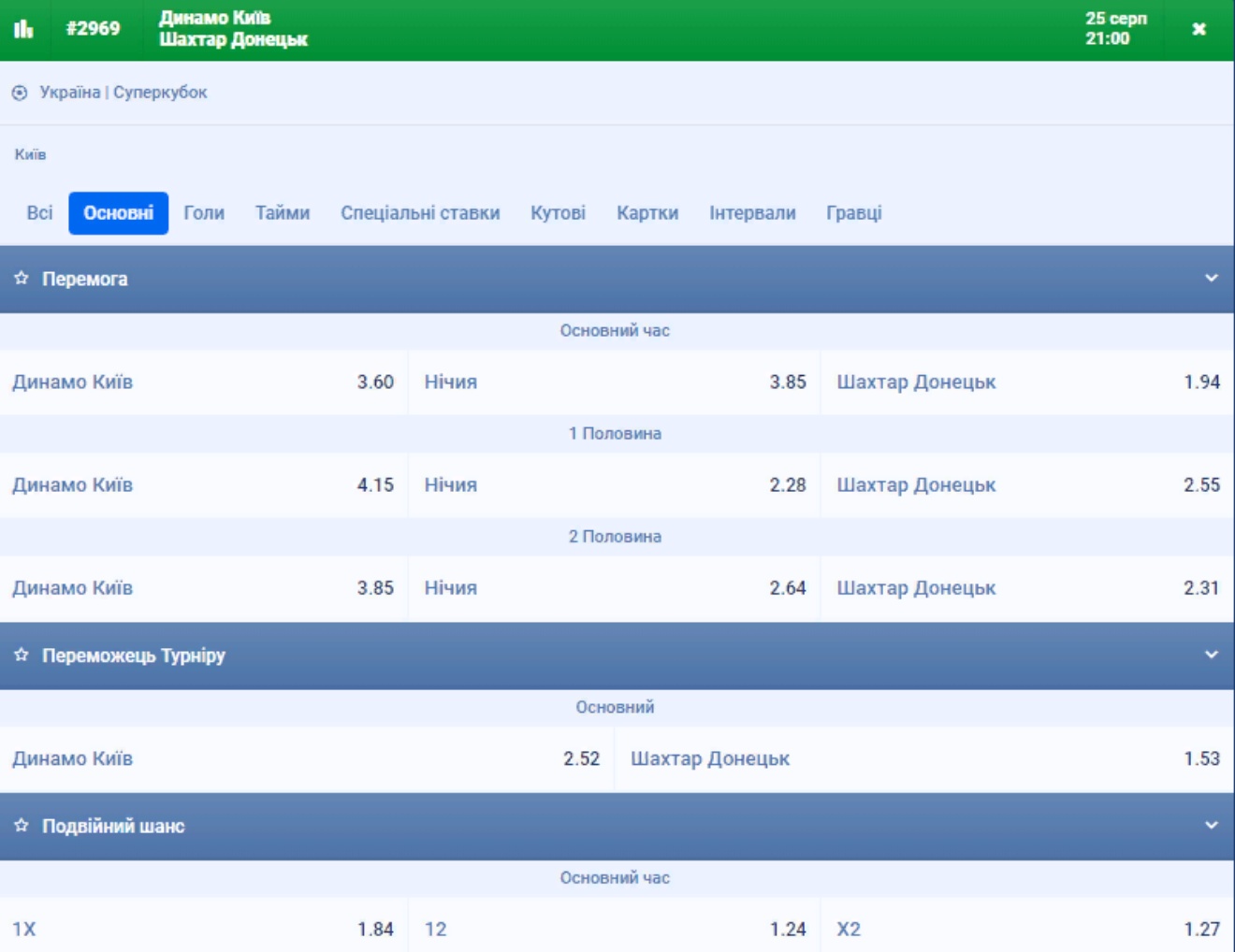Pick Динамо Київ second half at 3.85

[x=203, y=588]
